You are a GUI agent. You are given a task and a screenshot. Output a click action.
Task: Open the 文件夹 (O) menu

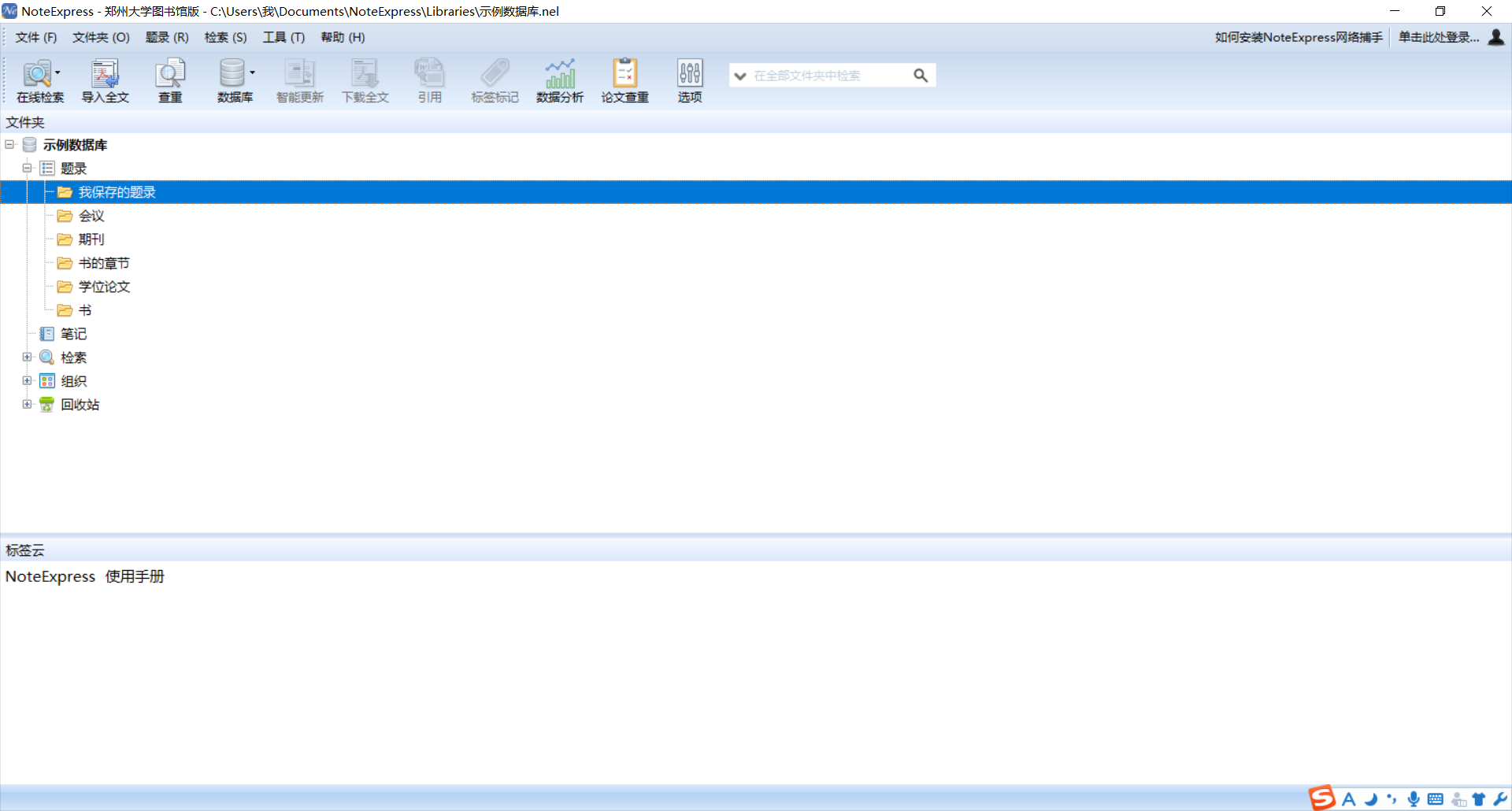tap(101, 37)
